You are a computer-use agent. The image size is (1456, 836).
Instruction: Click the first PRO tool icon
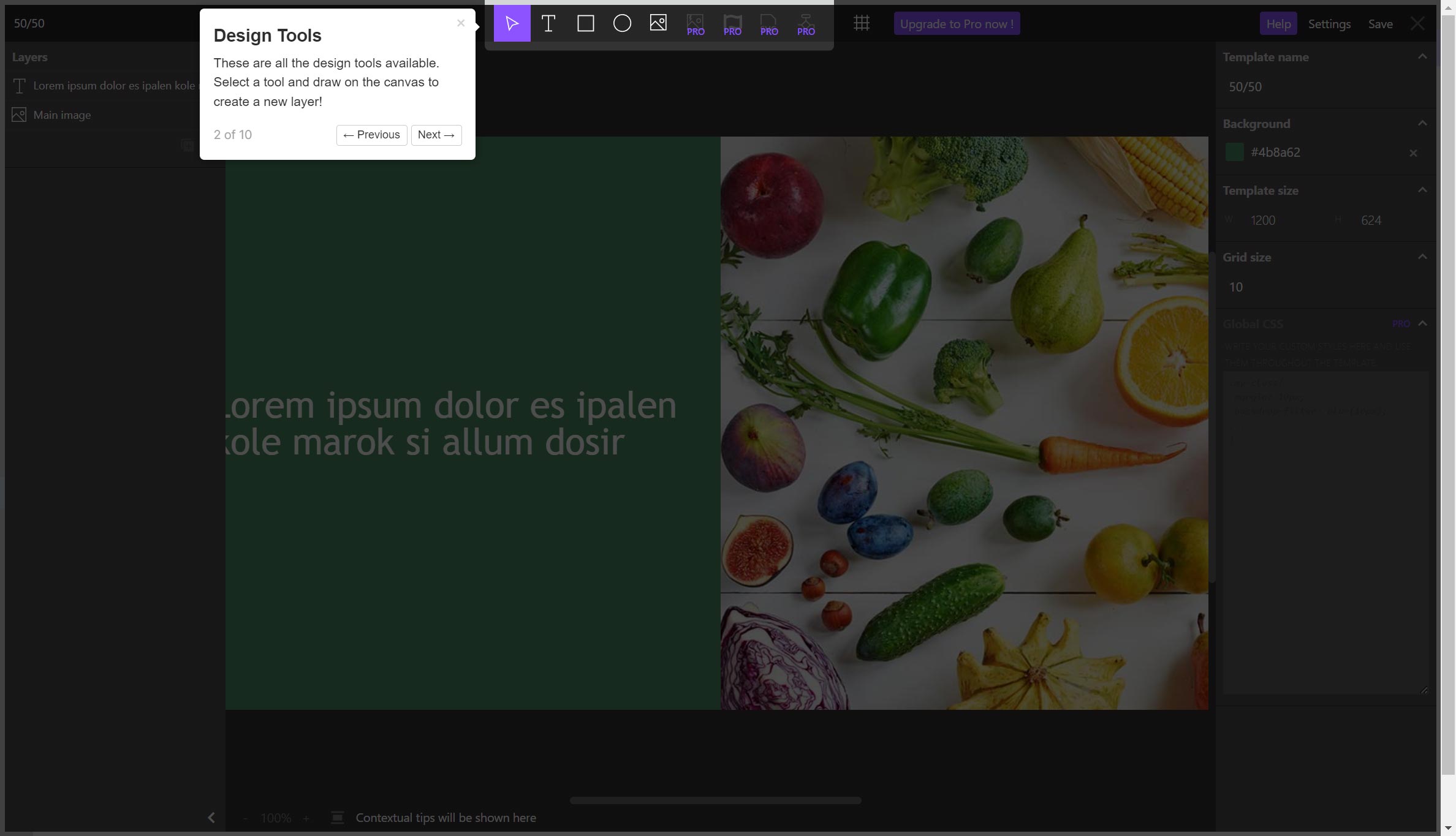coord(695,22)
